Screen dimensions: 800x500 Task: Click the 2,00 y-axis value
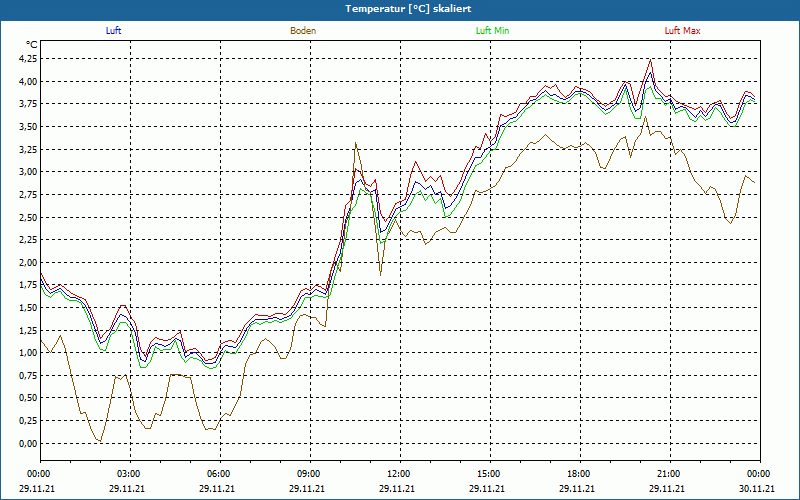tap(28, 262)
